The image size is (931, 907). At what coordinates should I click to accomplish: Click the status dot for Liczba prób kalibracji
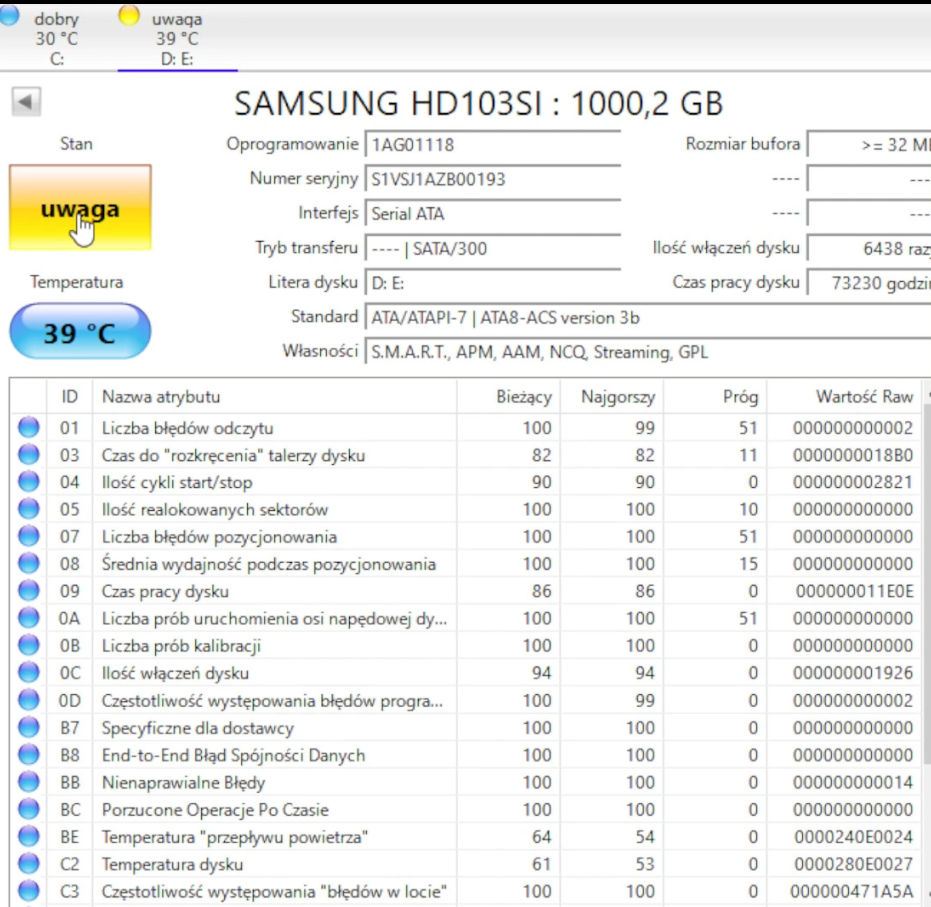coord(28,645)
